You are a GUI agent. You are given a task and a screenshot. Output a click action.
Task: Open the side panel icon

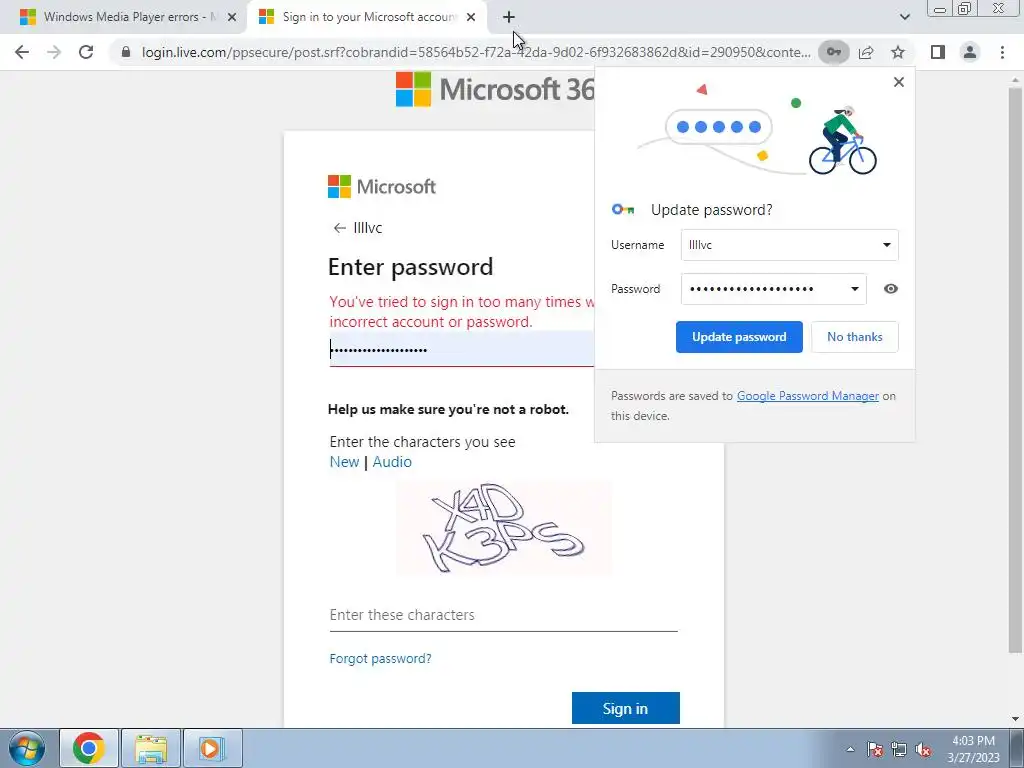point(938,52)
